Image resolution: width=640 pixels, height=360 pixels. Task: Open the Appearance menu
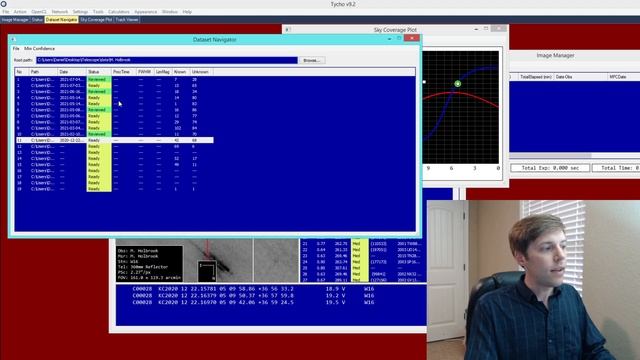tap(145, 12)
